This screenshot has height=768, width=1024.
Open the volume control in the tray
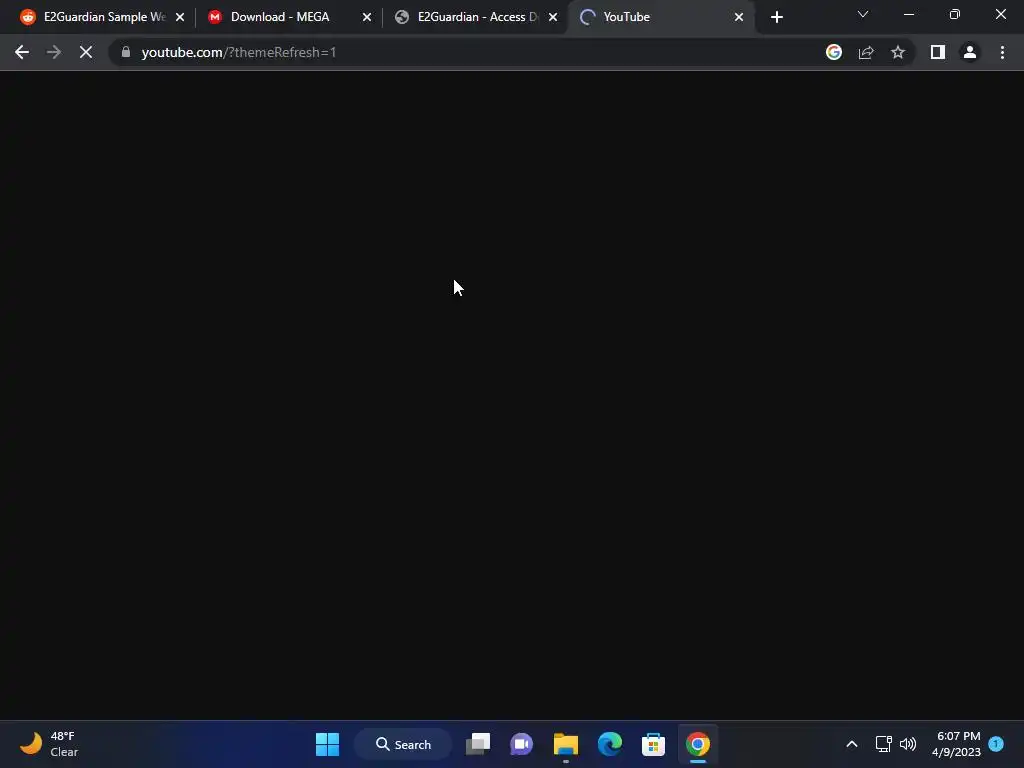point(908,744)
